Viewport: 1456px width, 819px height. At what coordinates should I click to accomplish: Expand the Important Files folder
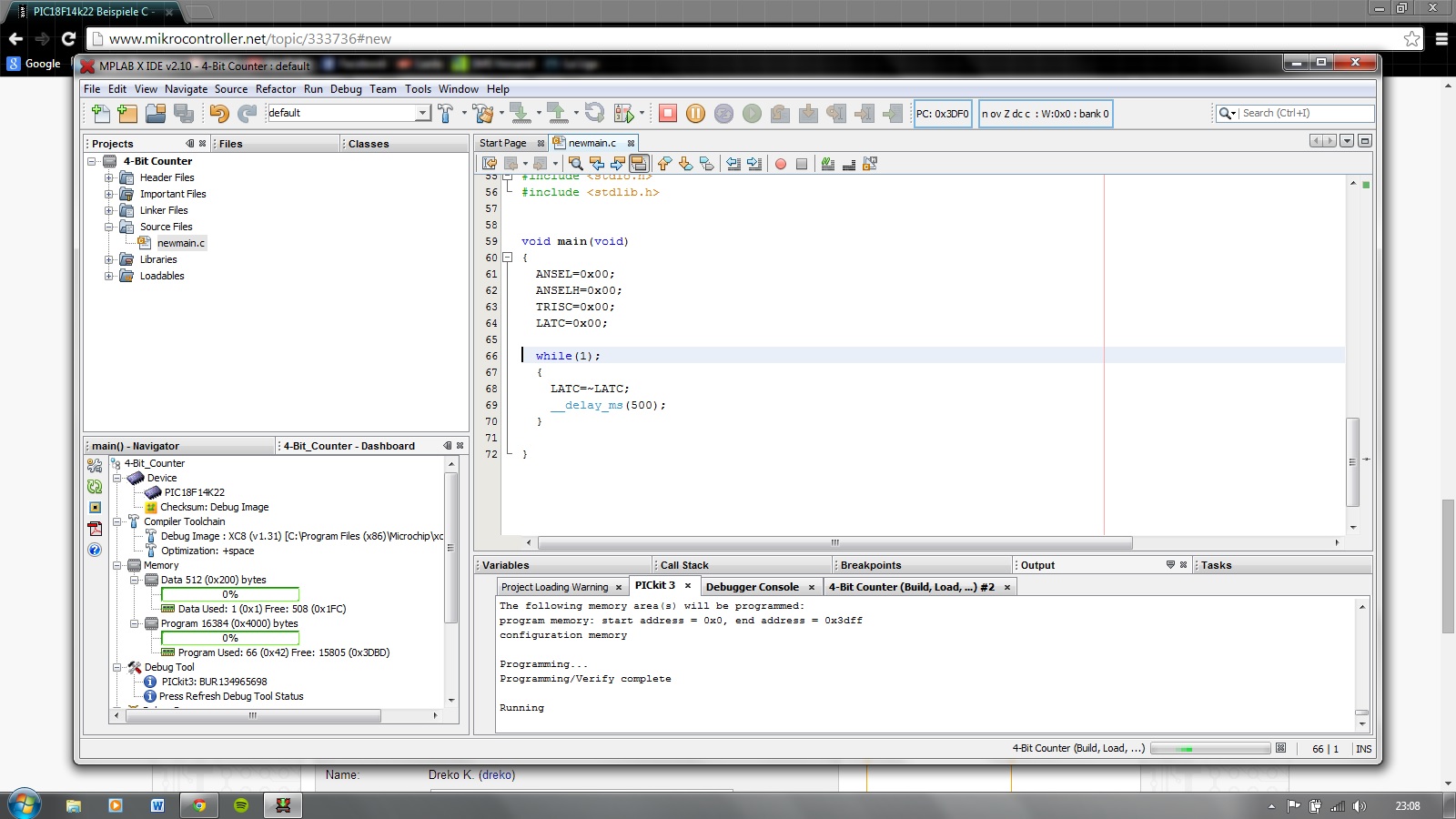(108, 194)
